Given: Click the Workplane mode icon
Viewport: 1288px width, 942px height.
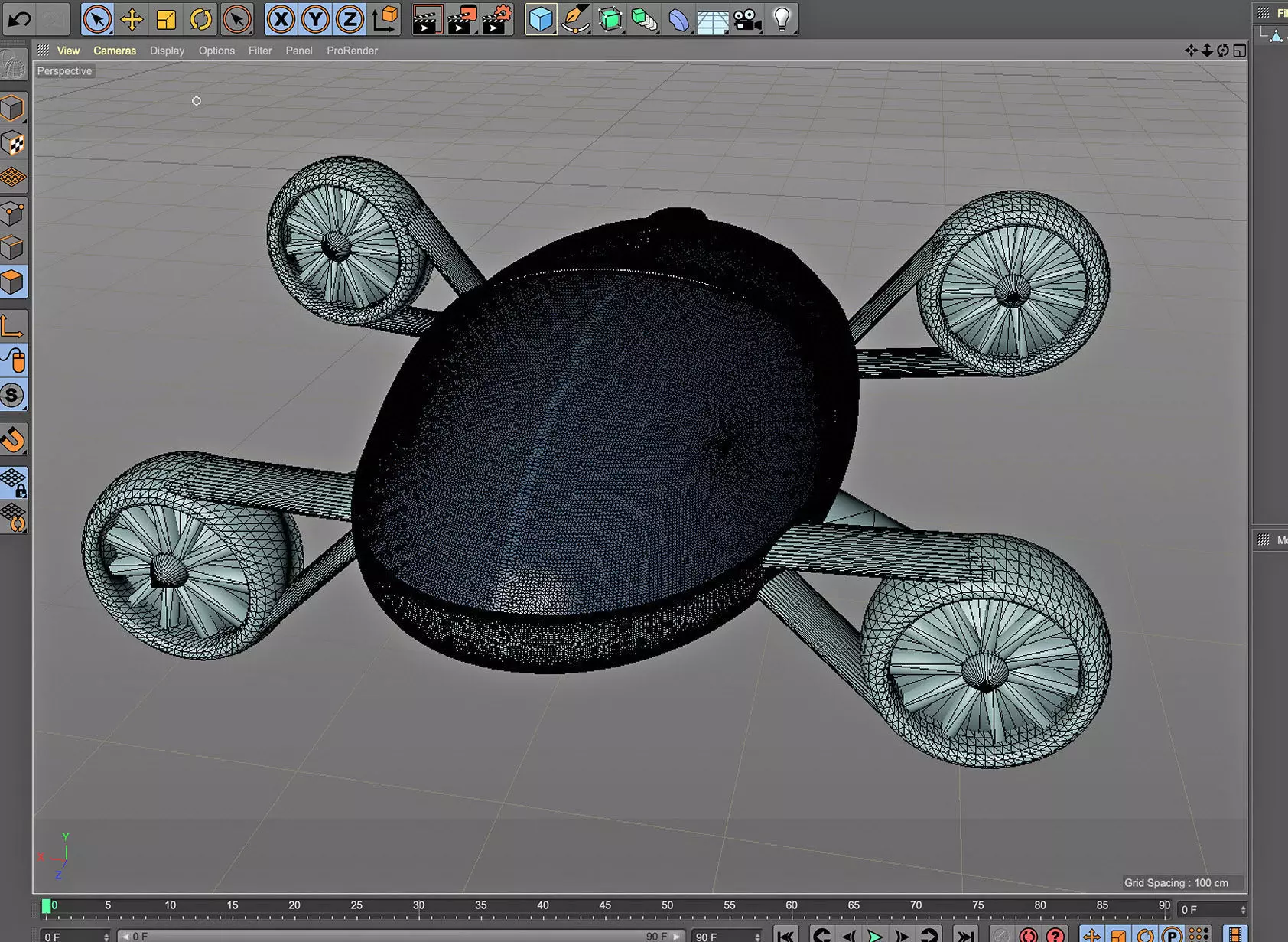Looking at the screenshot, I should (x=13, y=178).
